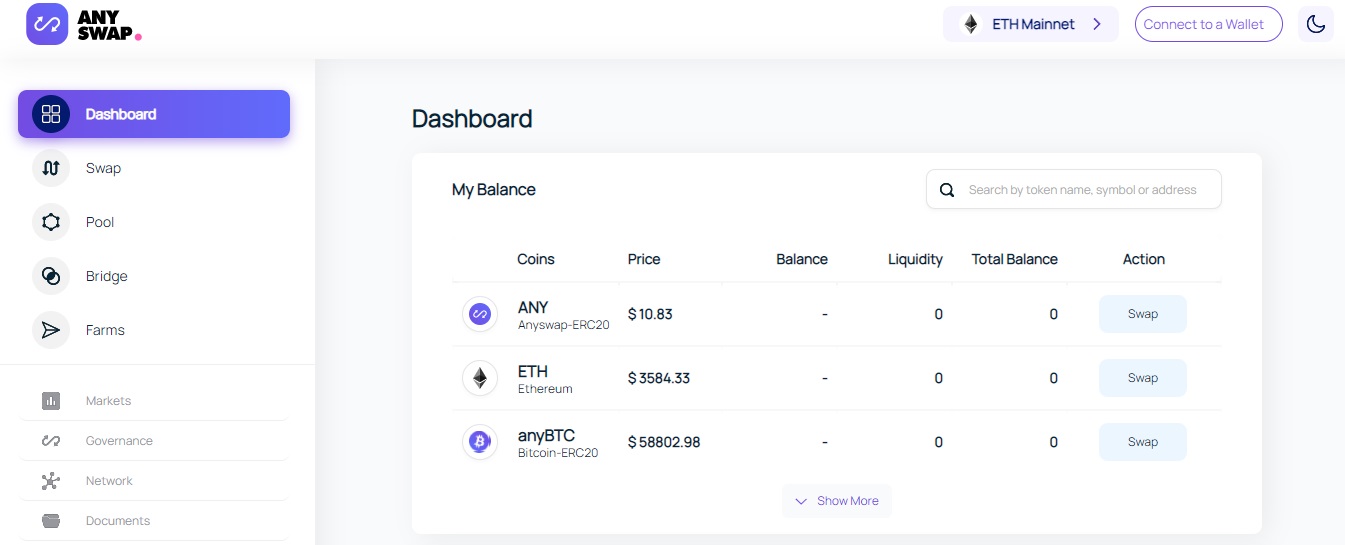Click the Network nodes icon
Image resolution: width=1345 pixels, height=545 pixels.
tap(51, 481)
